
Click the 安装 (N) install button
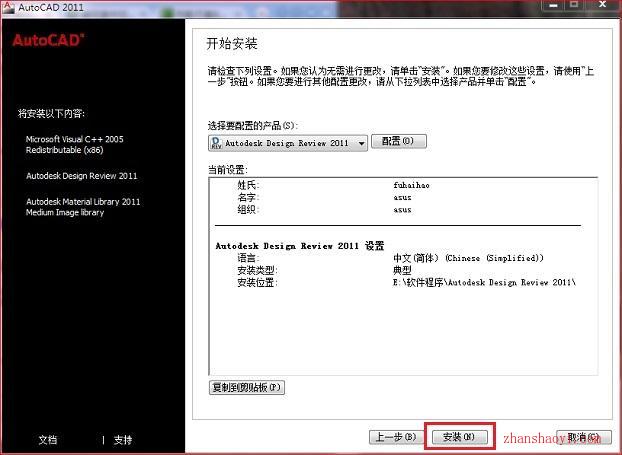[459, 437]
